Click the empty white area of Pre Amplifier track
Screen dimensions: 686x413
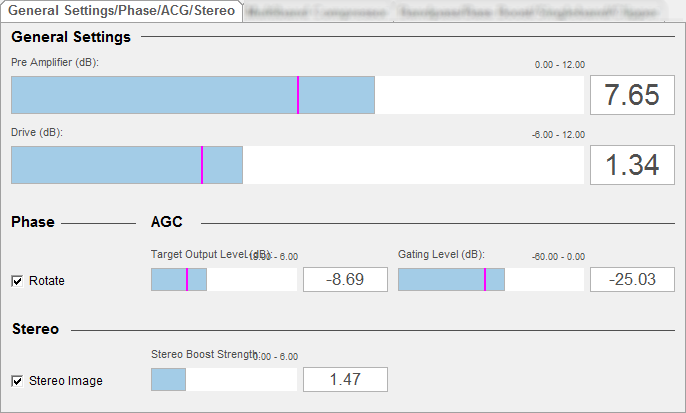pos(478,96)
